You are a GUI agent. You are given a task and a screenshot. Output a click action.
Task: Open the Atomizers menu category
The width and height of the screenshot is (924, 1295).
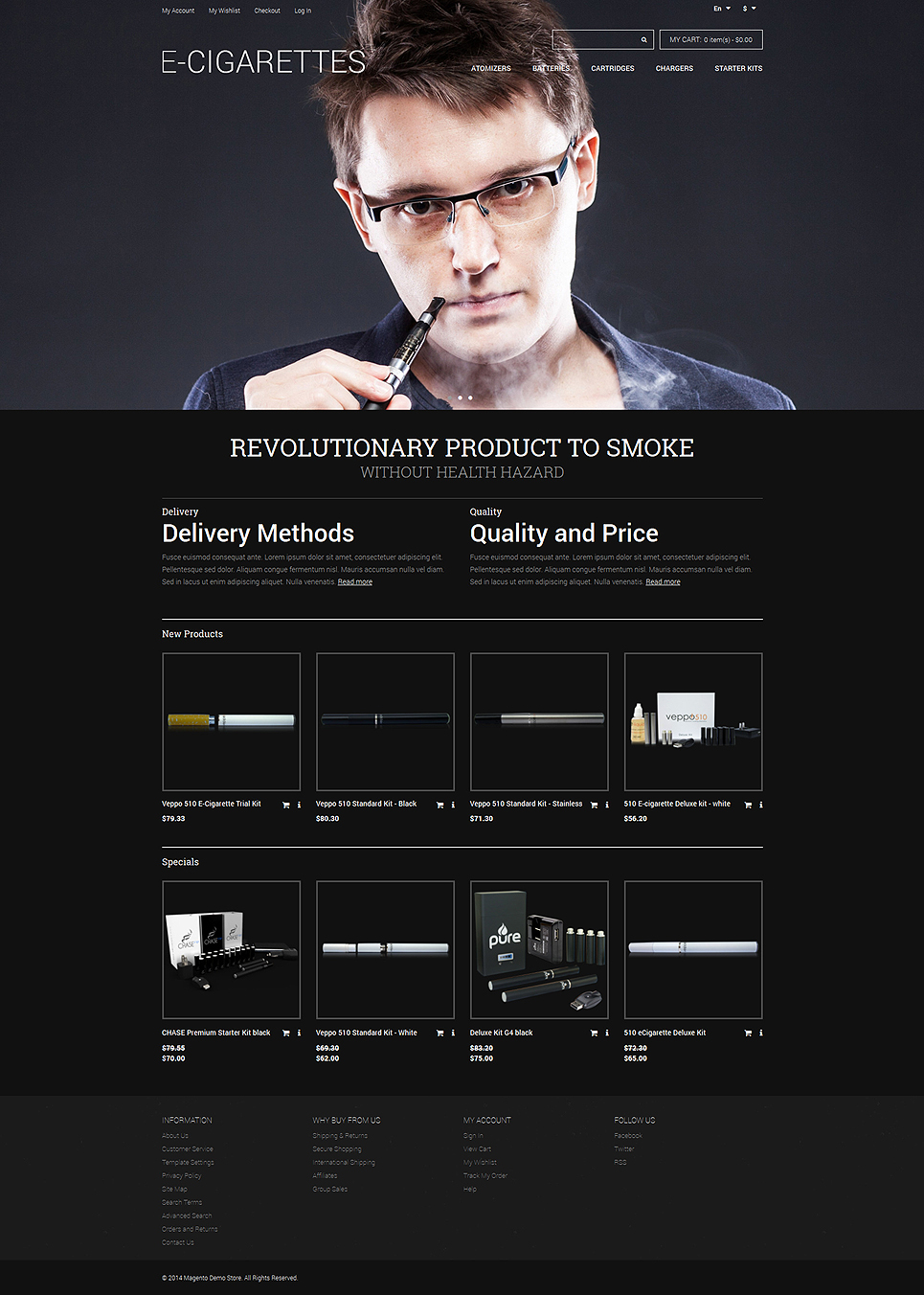[x=490, y=69]
